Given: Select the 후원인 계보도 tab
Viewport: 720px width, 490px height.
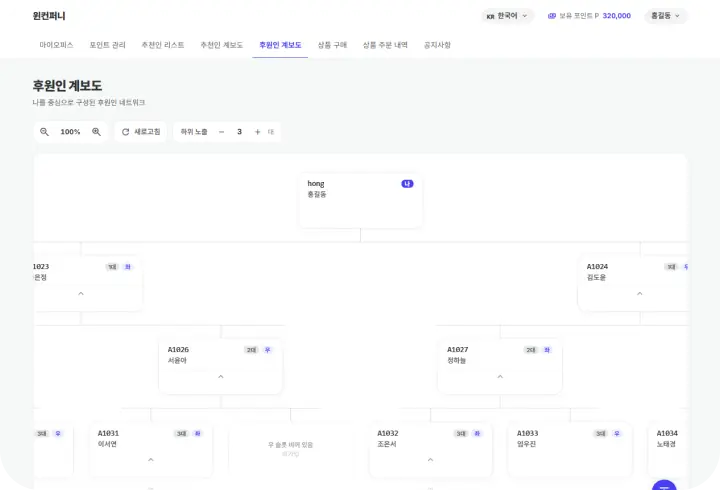Looking at the screenshot, I should tap(280, 45).
